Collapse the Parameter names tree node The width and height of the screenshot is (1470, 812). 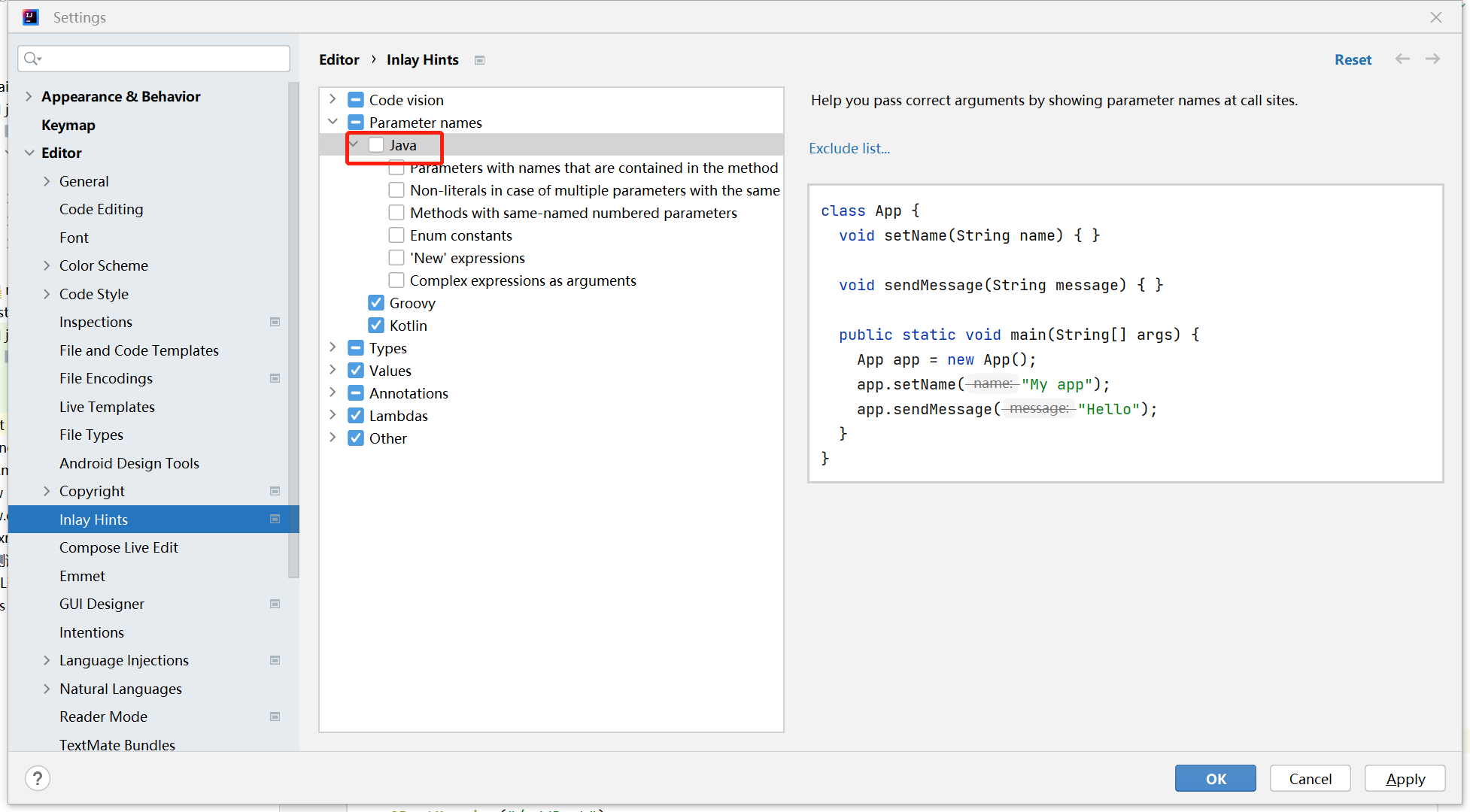[x=333, y=122]
